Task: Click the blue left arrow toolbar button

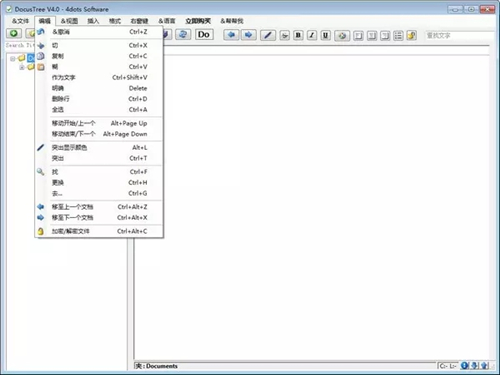Action: (231, 35)
